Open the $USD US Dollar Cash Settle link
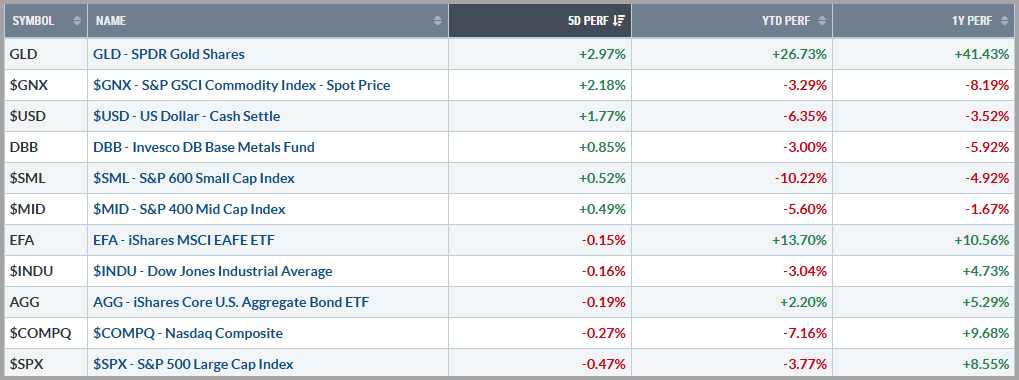The height and width of the screenshot is (380, 1019). pos(187,116)
